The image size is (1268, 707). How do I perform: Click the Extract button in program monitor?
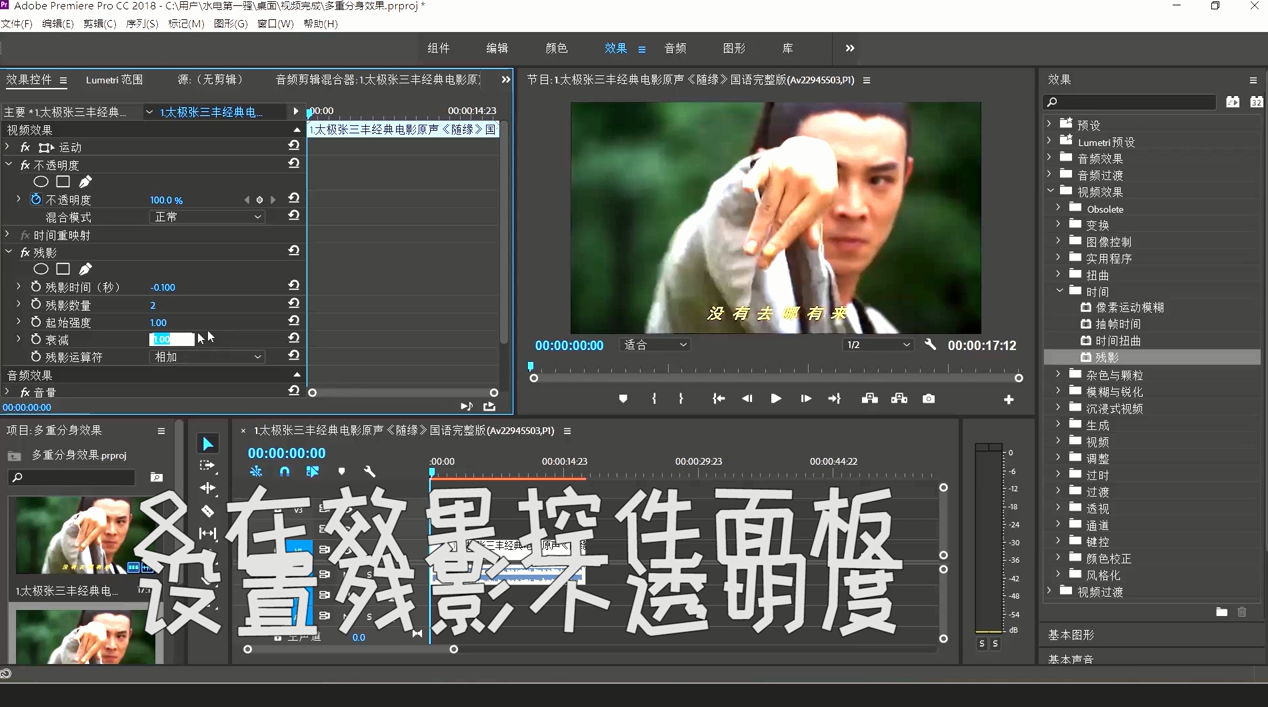(899, 398)
